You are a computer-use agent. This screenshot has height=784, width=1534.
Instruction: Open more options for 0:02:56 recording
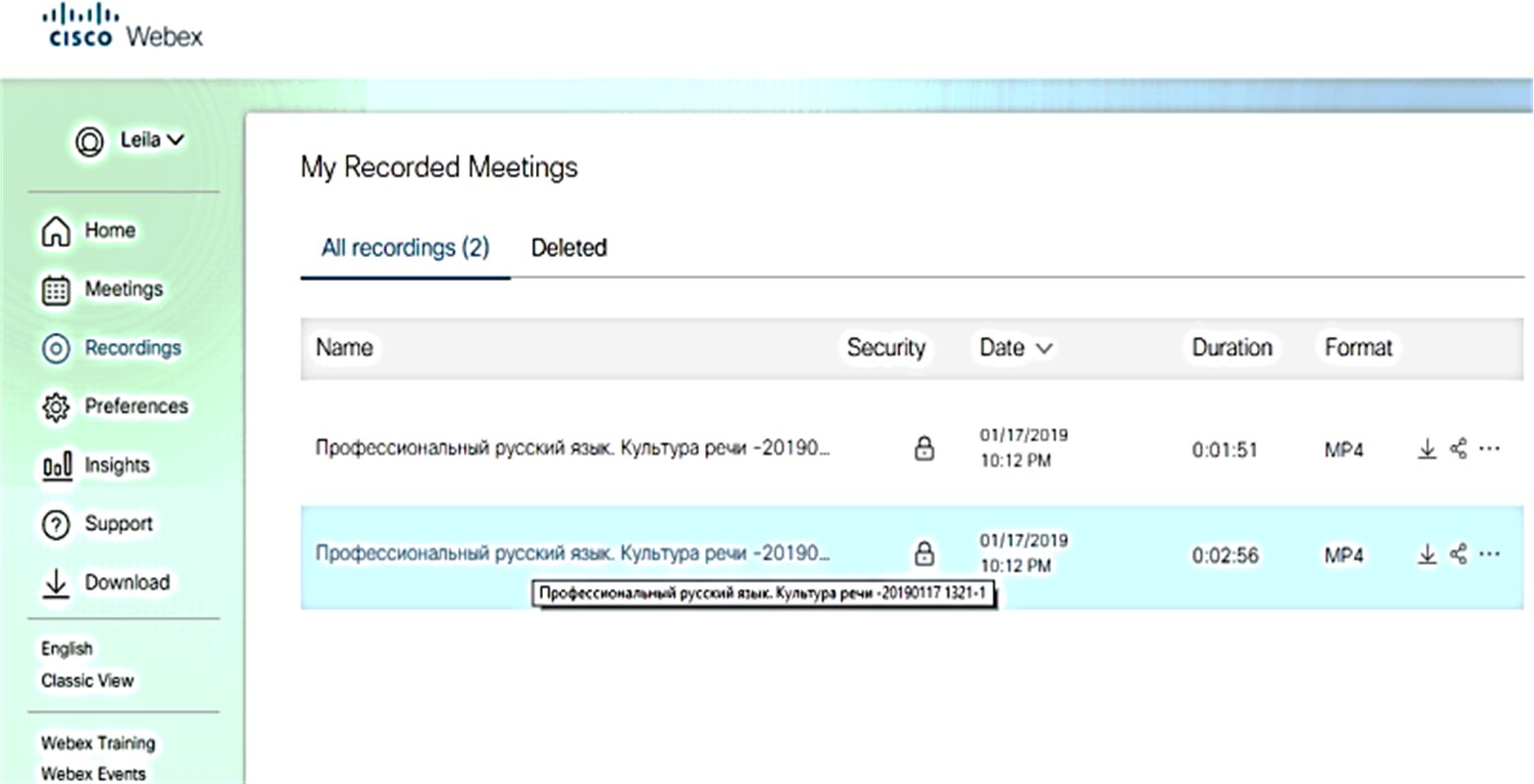click(1489, 555)
